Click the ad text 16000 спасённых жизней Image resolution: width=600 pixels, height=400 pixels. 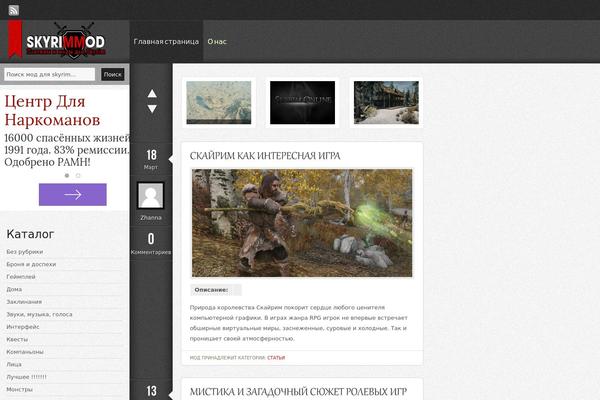tap(67, 138)
